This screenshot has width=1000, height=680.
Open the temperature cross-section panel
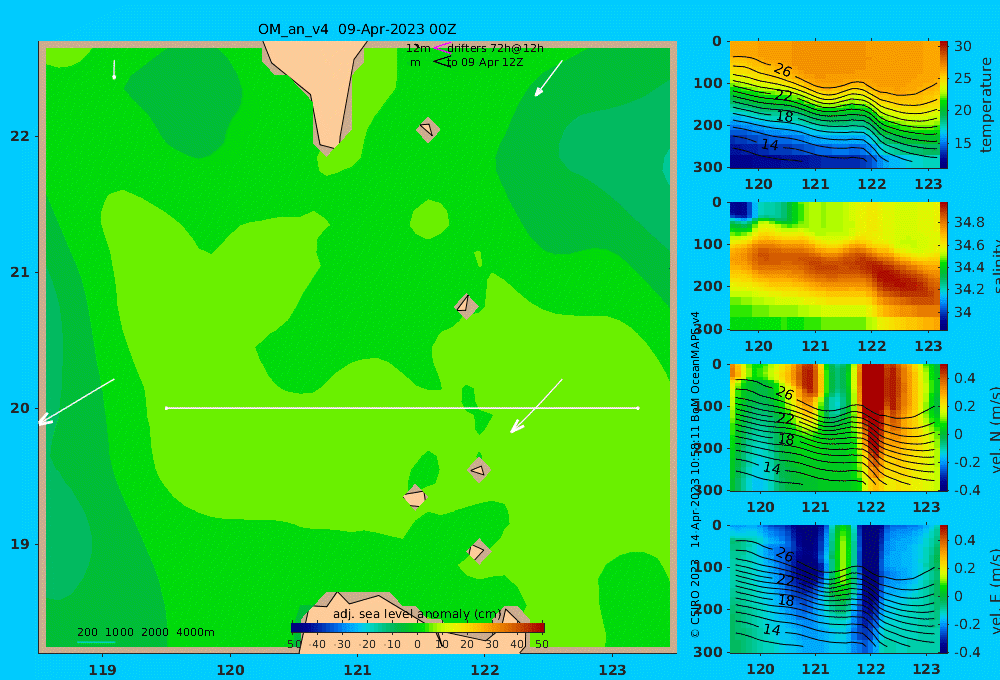tap(835, 105)
